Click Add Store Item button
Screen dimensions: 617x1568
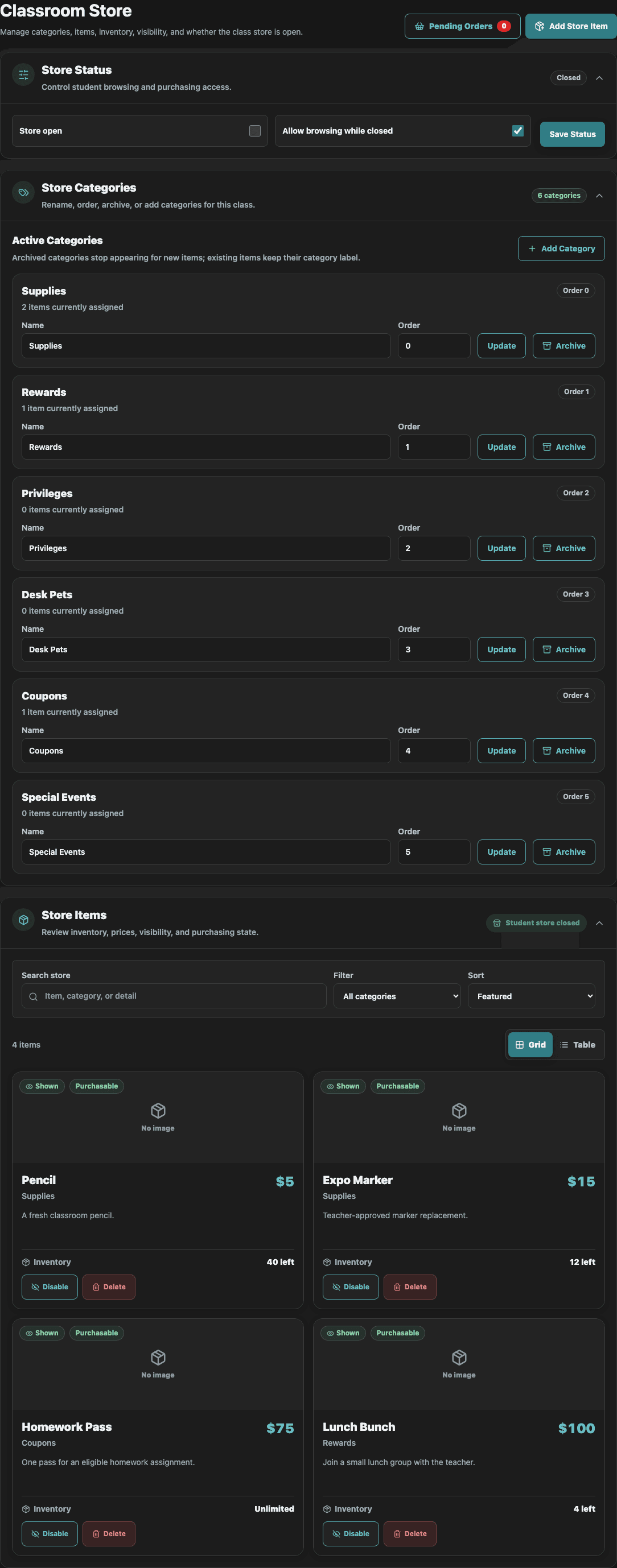571,26
